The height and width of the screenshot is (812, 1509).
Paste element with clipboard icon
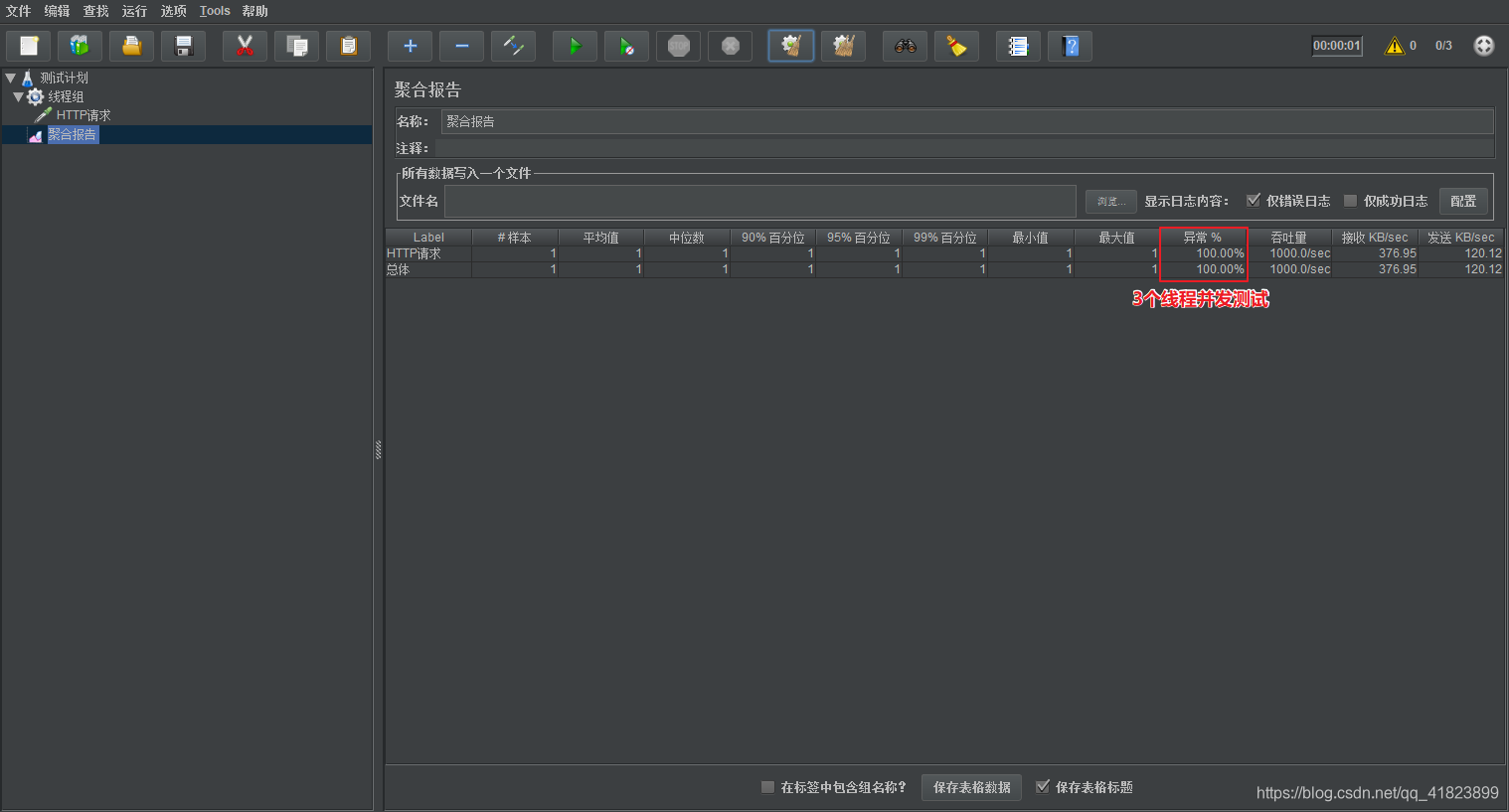pos(349,46)
